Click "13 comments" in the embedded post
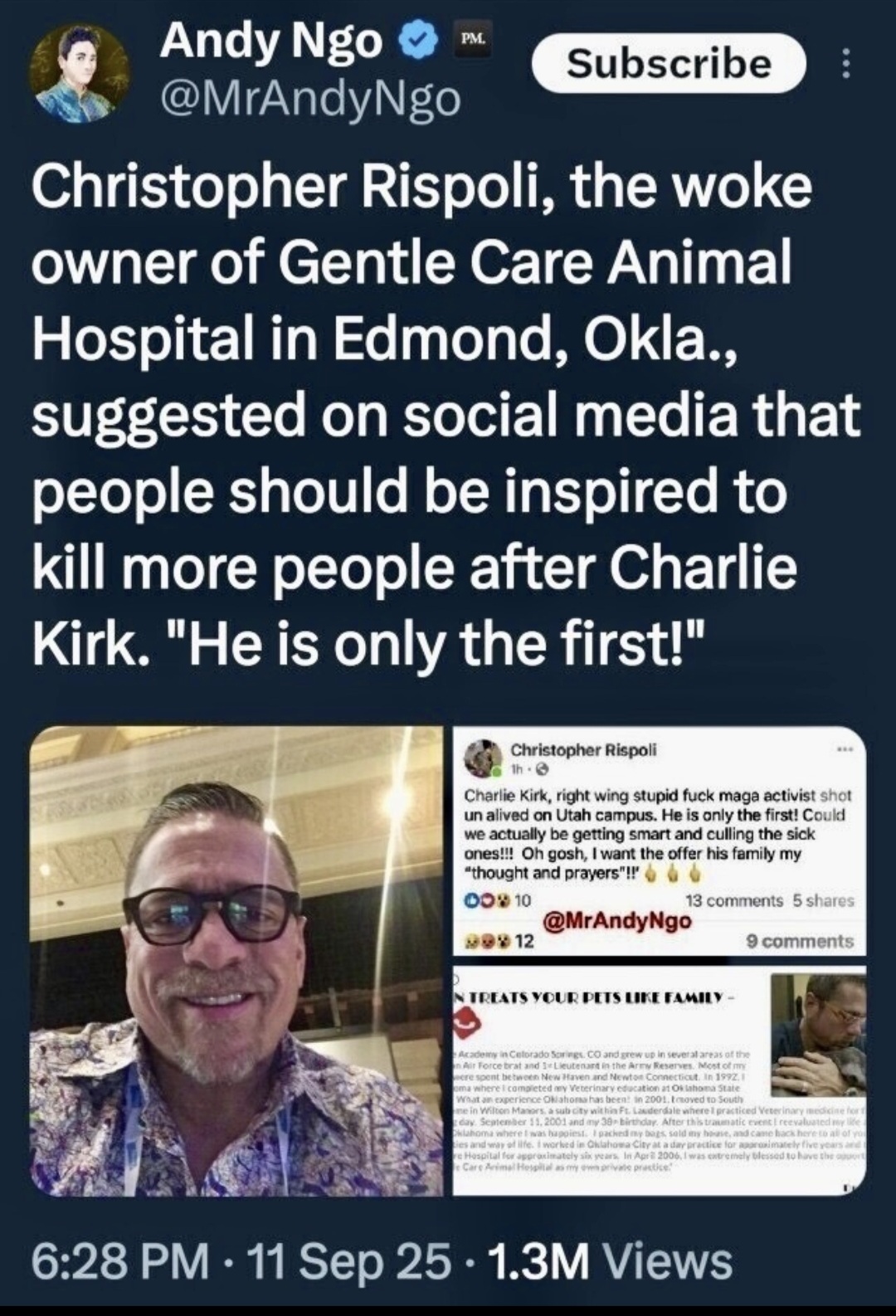Screen dimensions: 896x1316 point(734,900)
